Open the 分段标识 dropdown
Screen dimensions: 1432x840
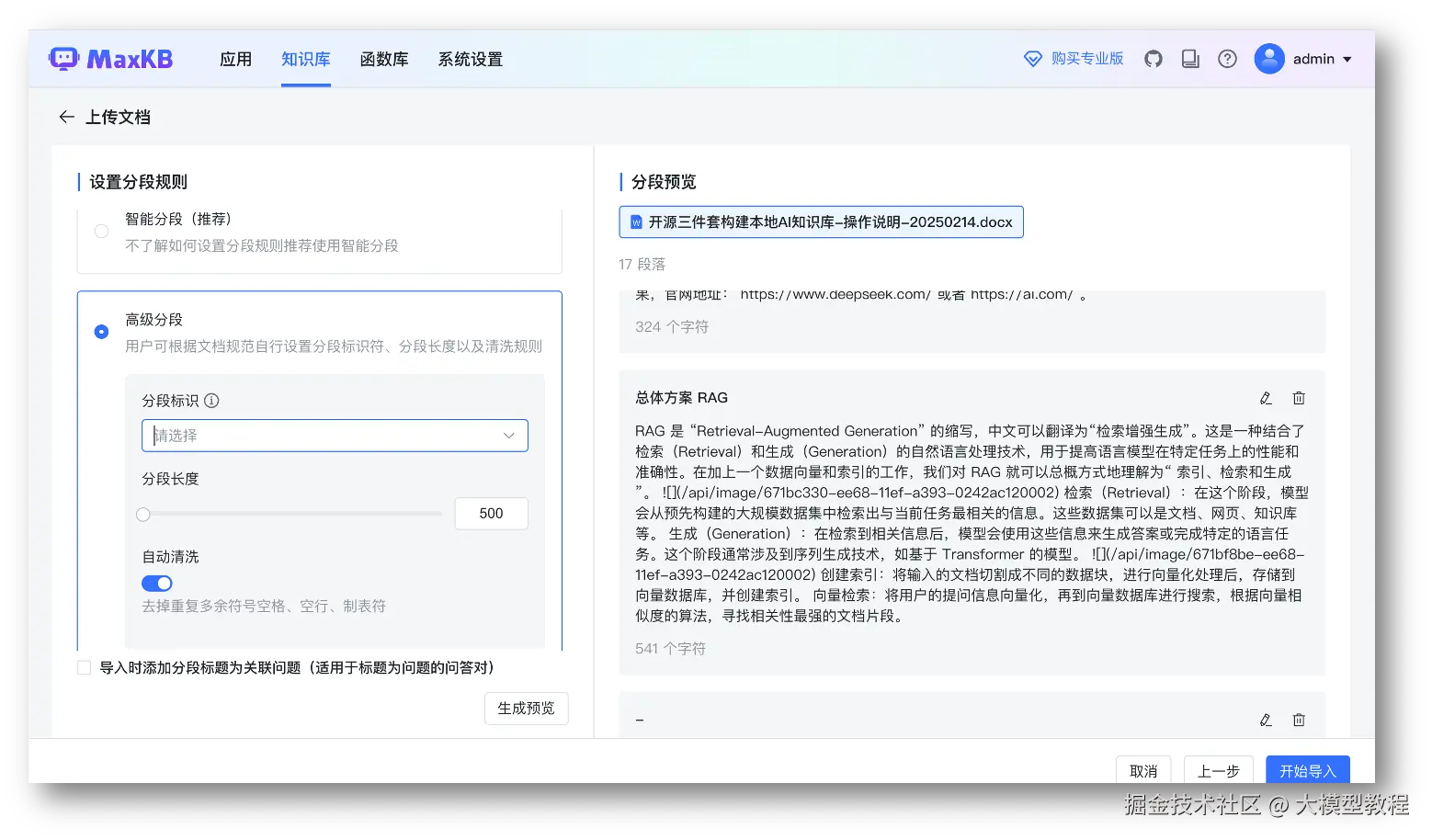[335, 436]
